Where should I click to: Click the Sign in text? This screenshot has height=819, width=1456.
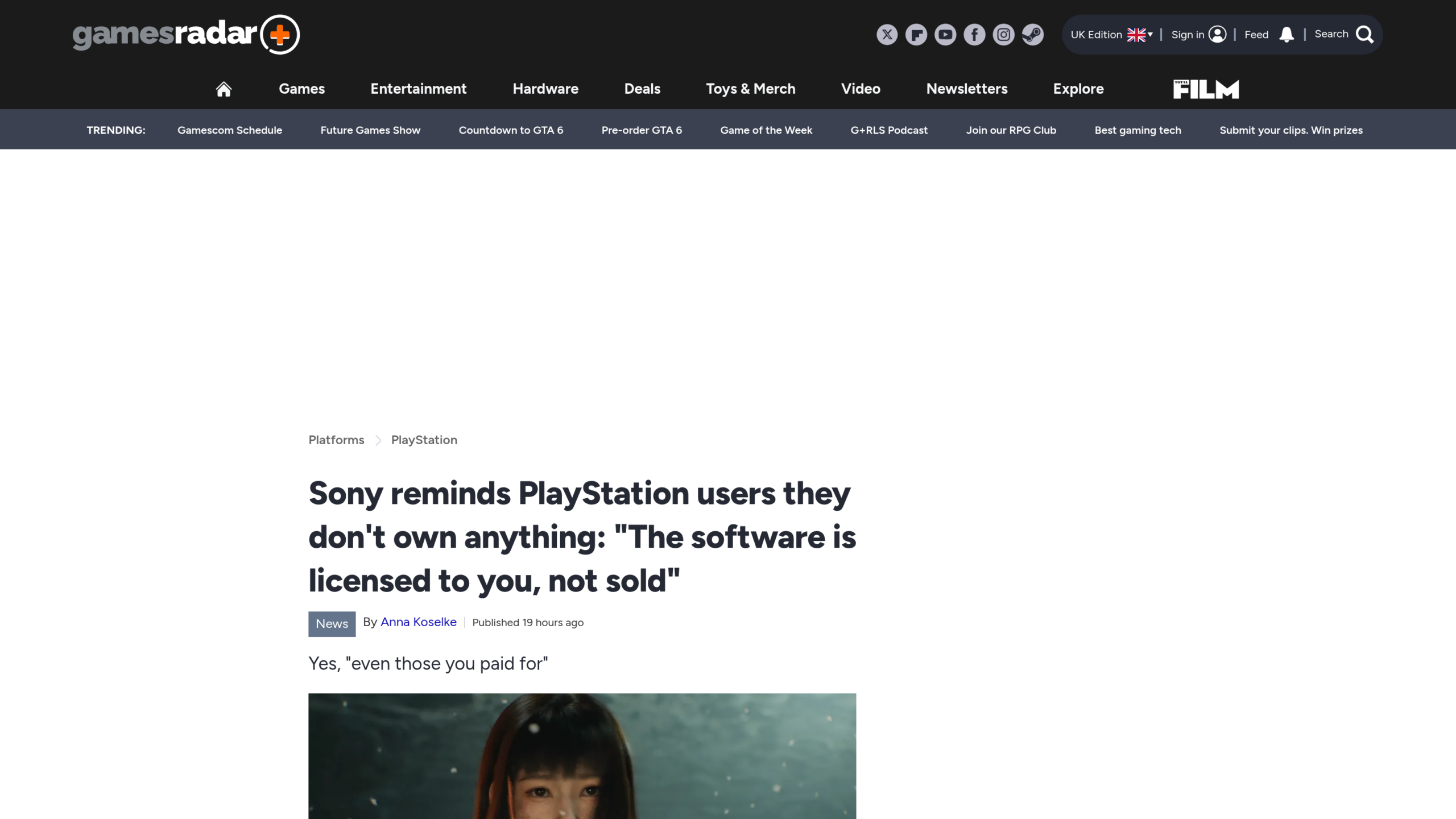(1188, 35)
